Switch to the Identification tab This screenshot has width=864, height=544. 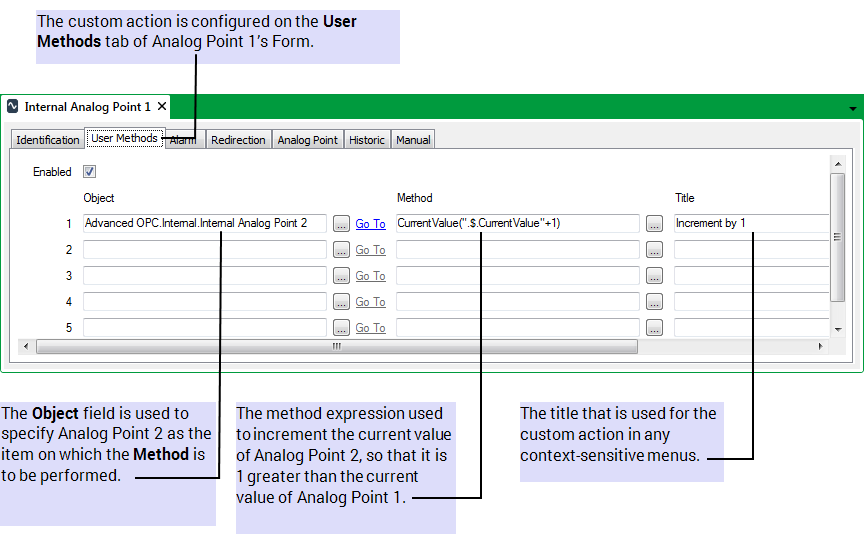pos(48,140)
